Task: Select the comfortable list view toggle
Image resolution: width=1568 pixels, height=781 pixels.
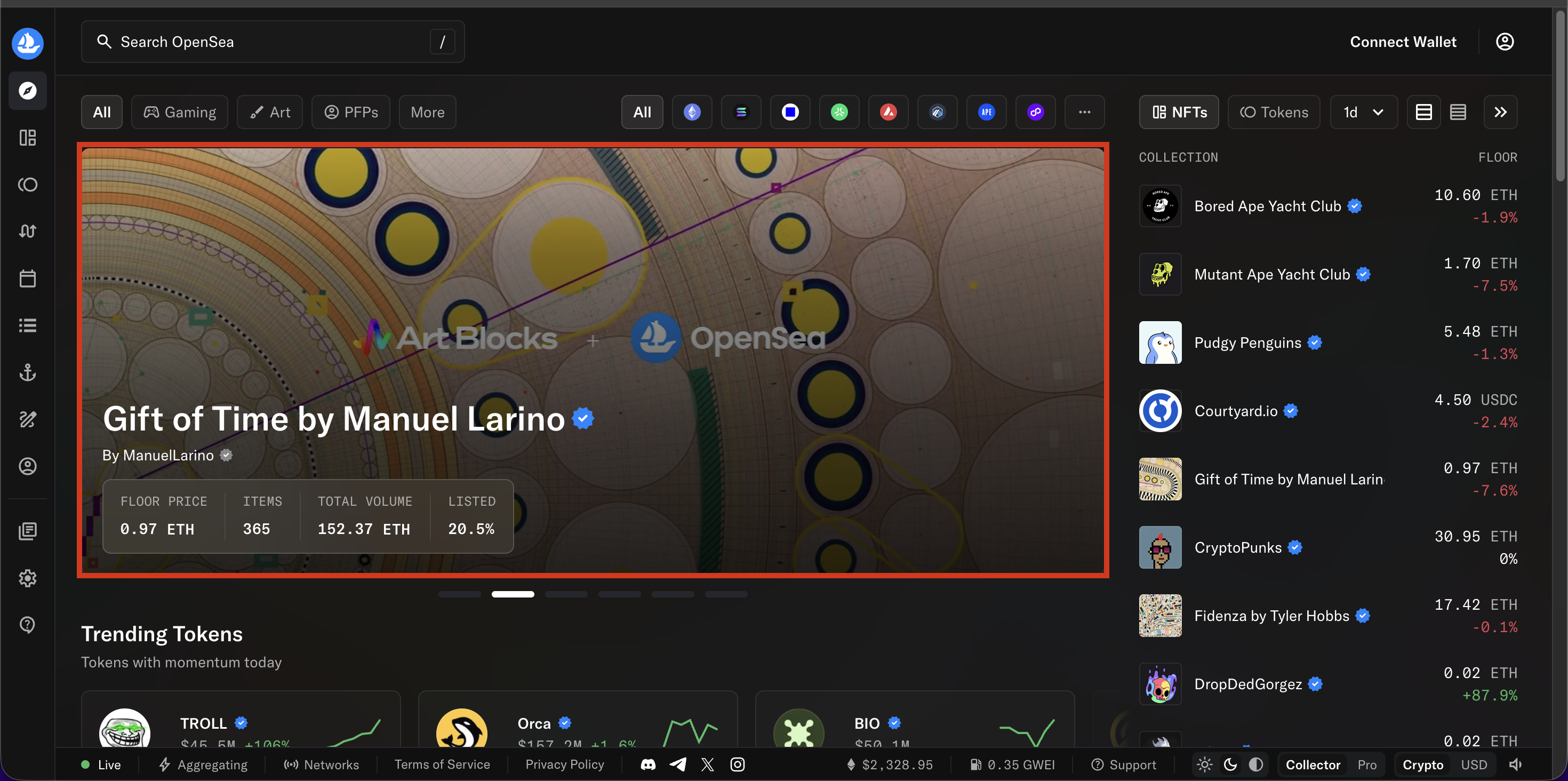Action: (x=1424, y=112)
